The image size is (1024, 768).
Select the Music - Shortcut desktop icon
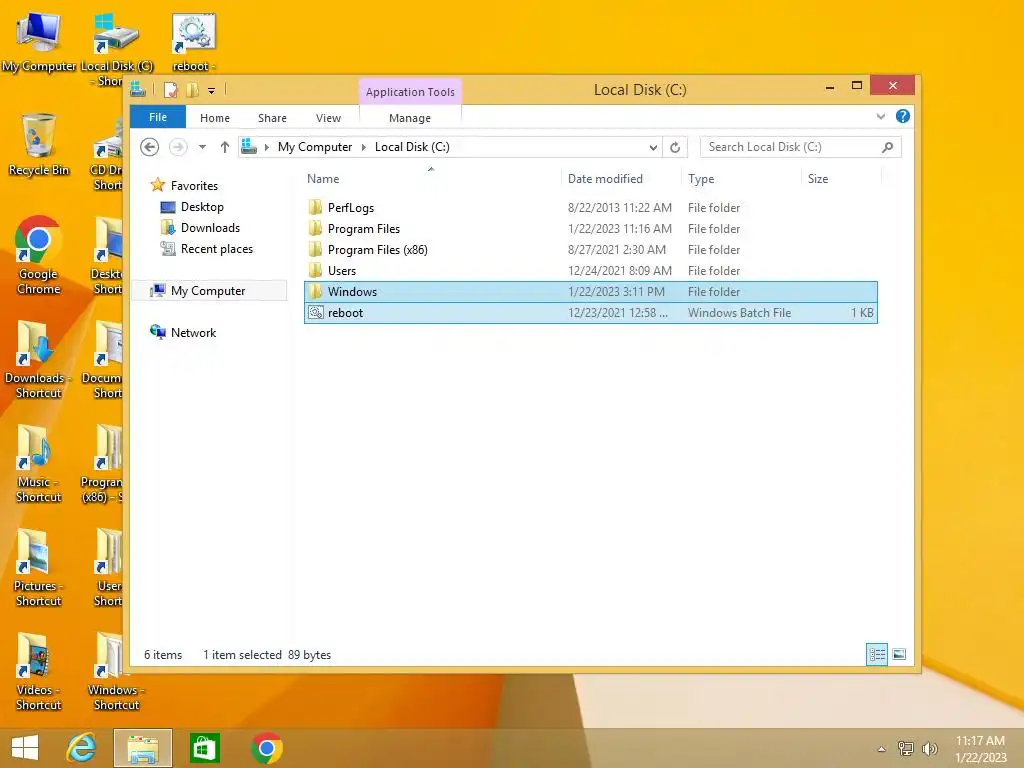point(39,463)
